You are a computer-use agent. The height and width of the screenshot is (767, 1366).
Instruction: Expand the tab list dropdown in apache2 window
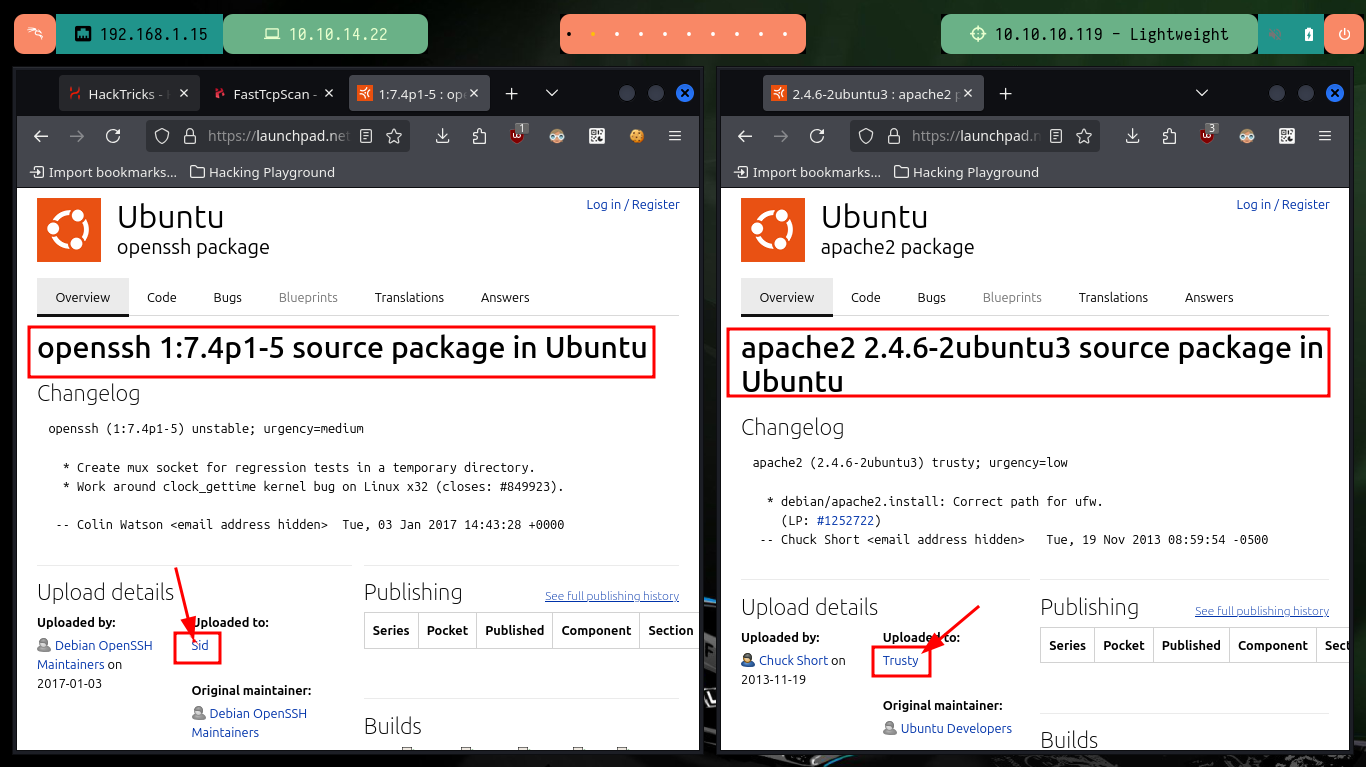tap(1203, 93)
